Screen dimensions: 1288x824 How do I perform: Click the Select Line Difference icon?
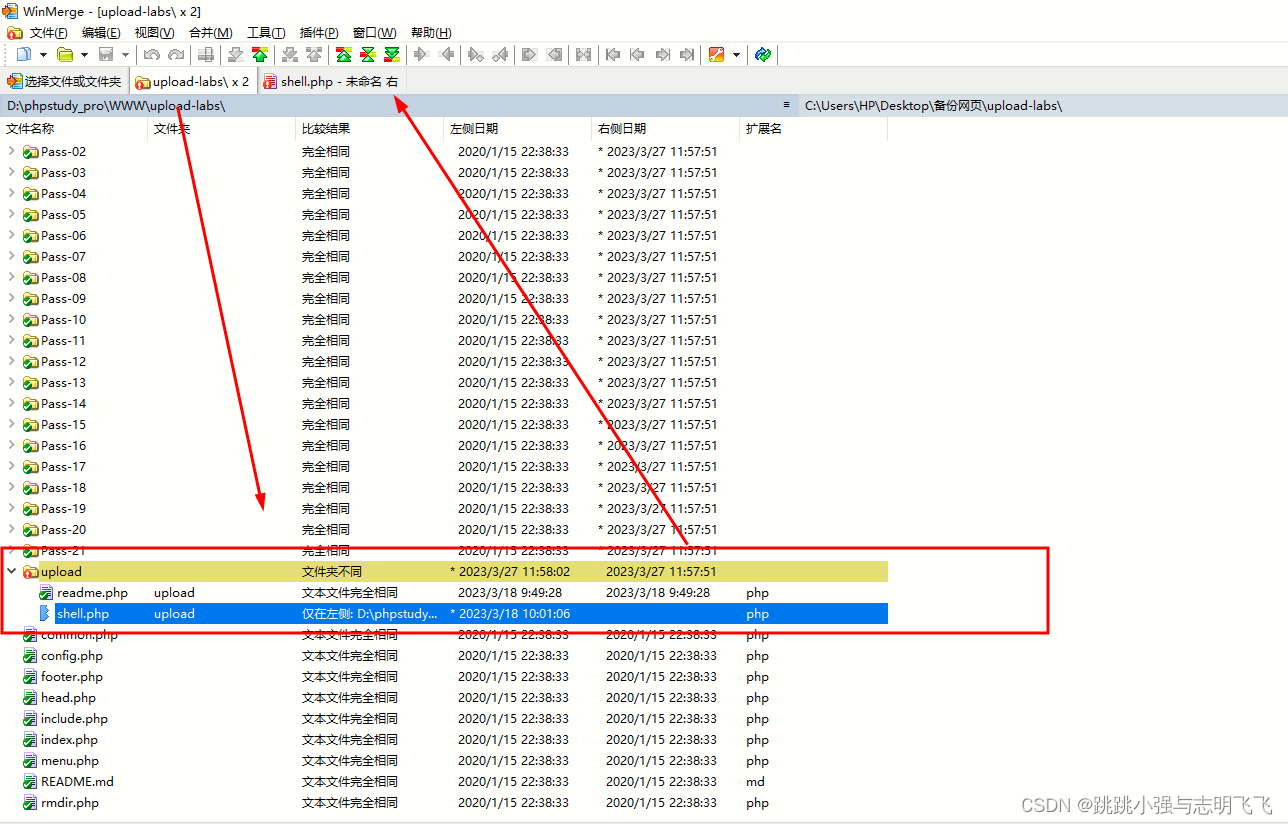click(205, 54)
